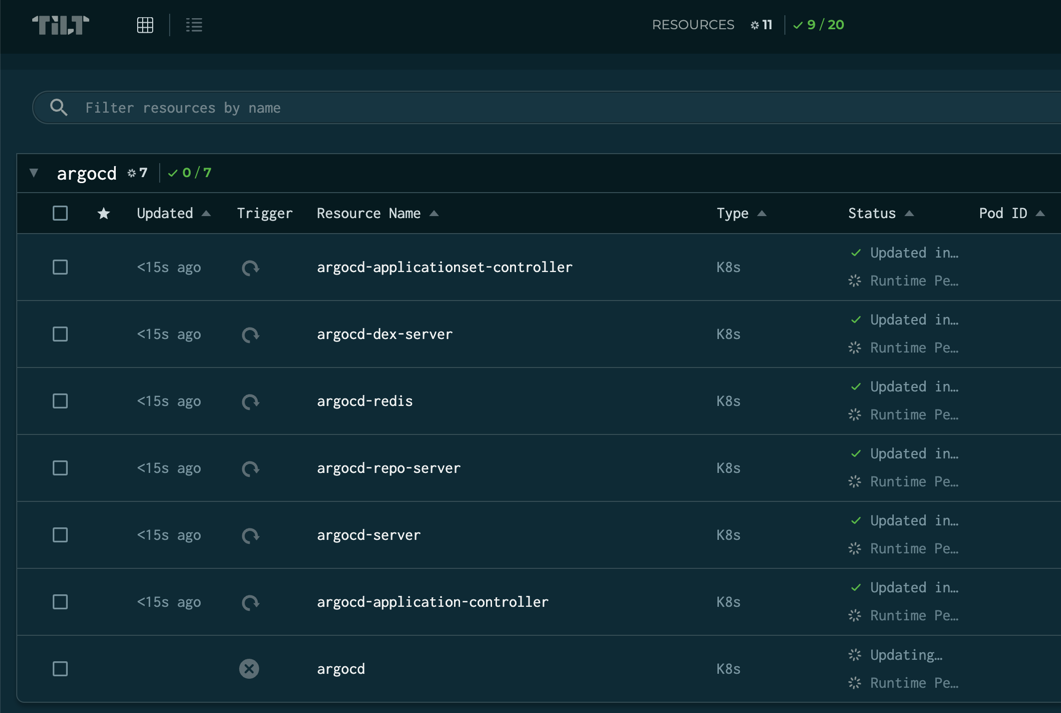1061x713 pixels.
Task: Open the argocd-redis resource
Action: click(365, 401)
